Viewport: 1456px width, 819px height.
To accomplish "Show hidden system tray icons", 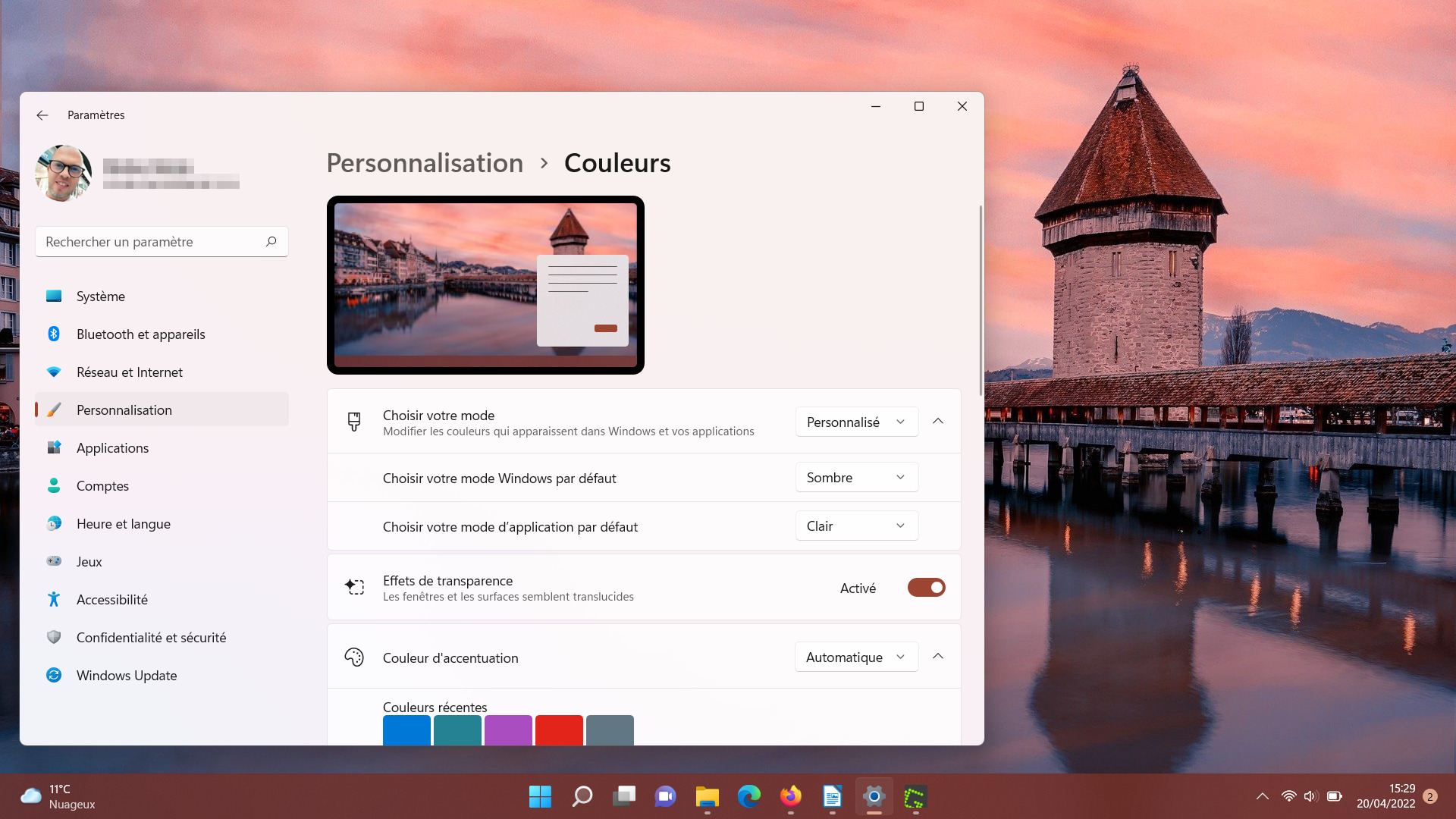I will pos(1262,796).
